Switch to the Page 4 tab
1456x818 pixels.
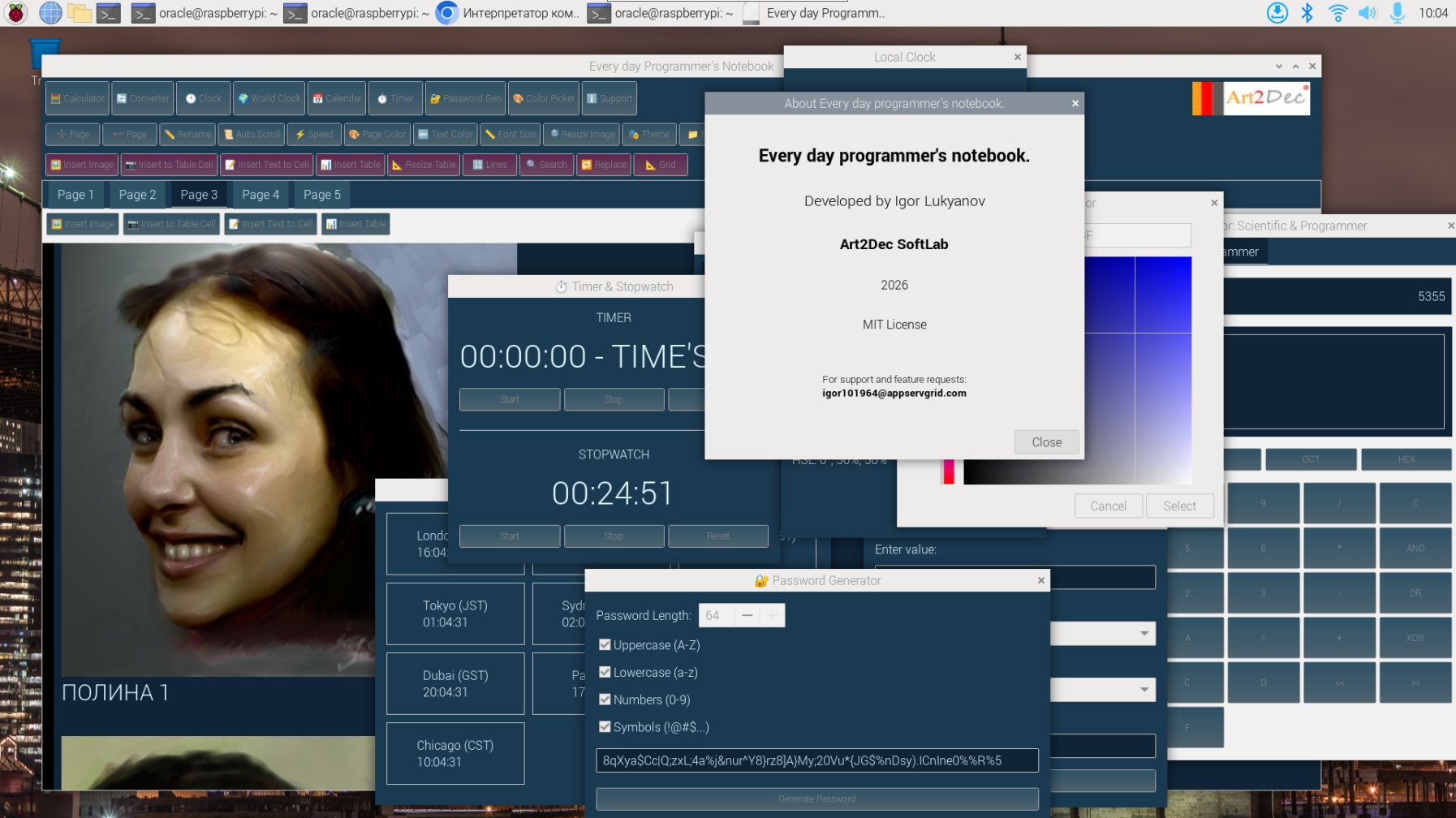[x=260, y=195]
